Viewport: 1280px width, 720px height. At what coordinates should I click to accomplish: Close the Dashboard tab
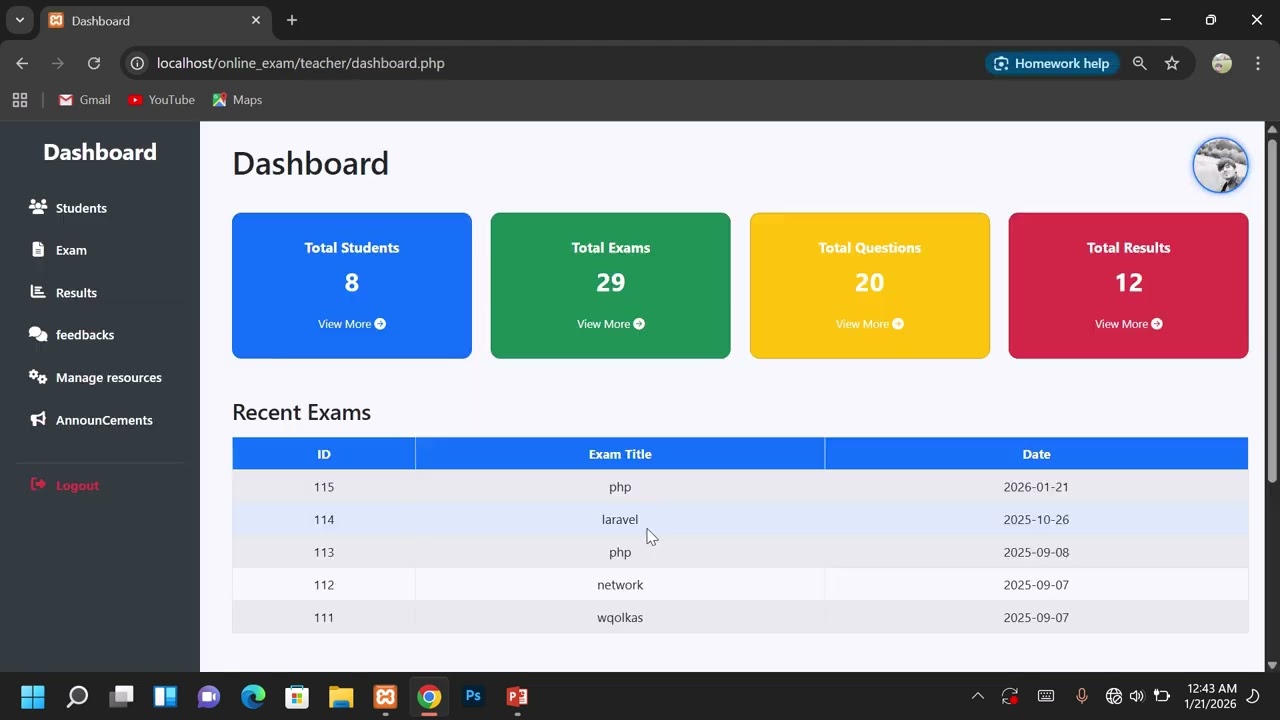coord(256,20)
